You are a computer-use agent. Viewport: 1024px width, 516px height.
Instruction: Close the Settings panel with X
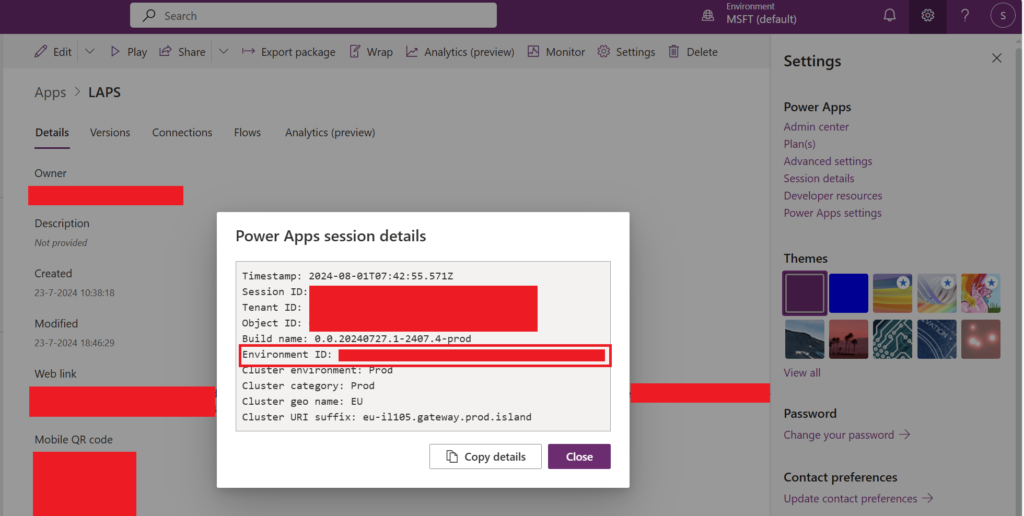[x=996, y=59]
